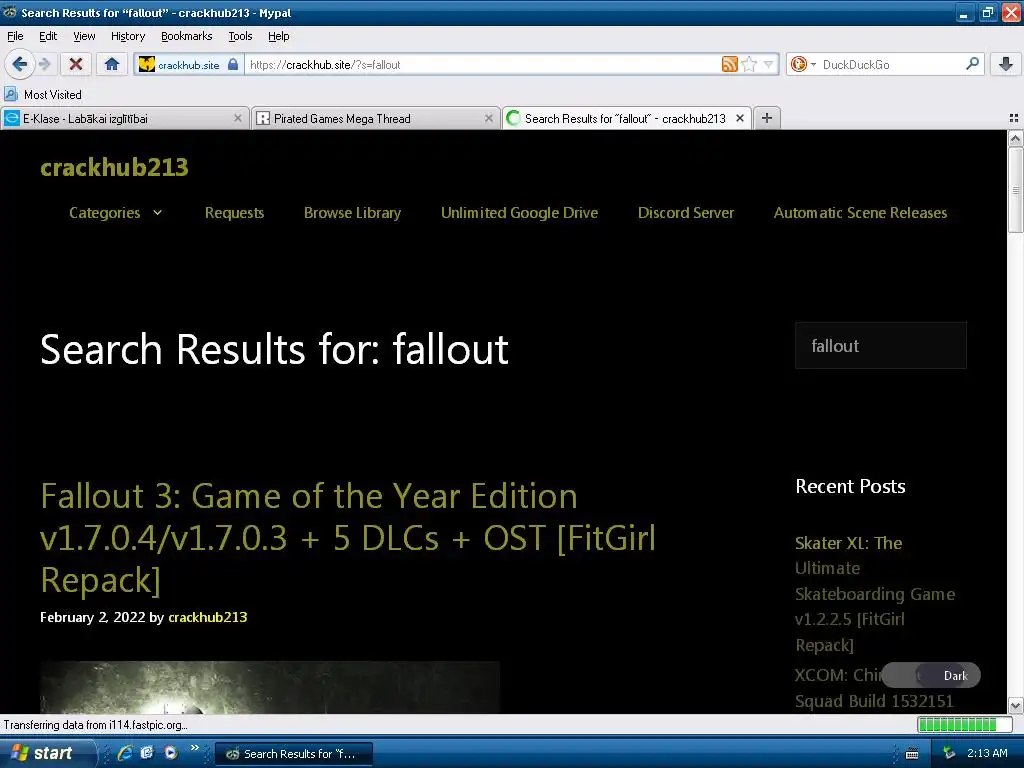This screenshot has width=1024, height=768.
Task: Close the E-Klase tab
Action: (238, 118)
